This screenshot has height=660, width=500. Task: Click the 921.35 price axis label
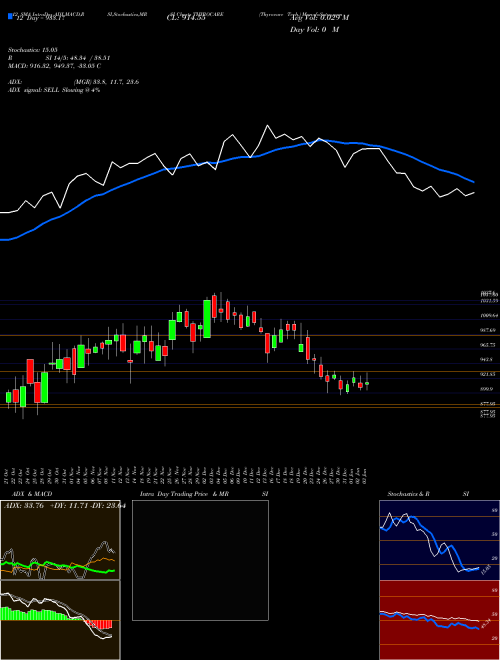(489, 374)
